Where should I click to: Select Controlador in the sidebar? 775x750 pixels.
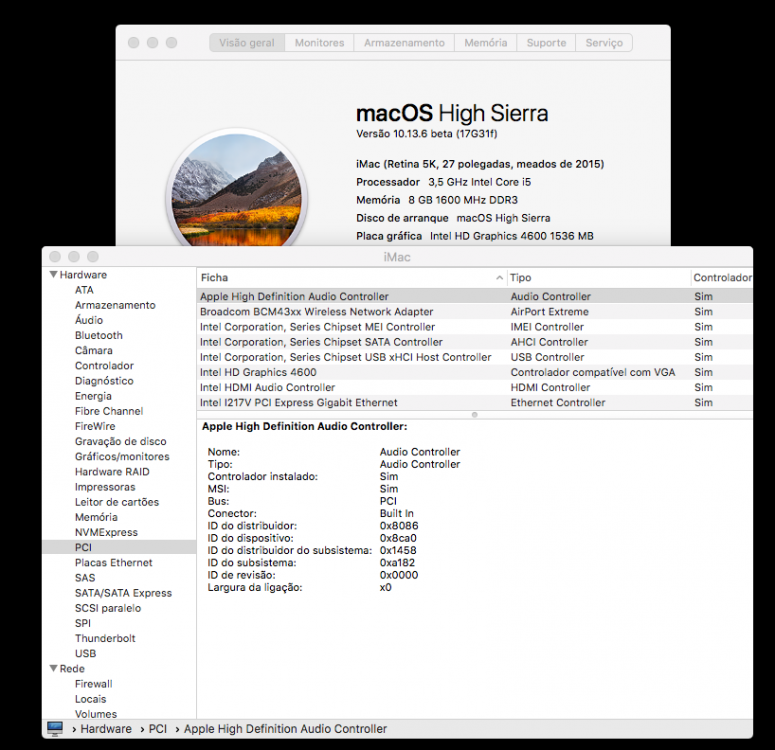click(104, 365)
